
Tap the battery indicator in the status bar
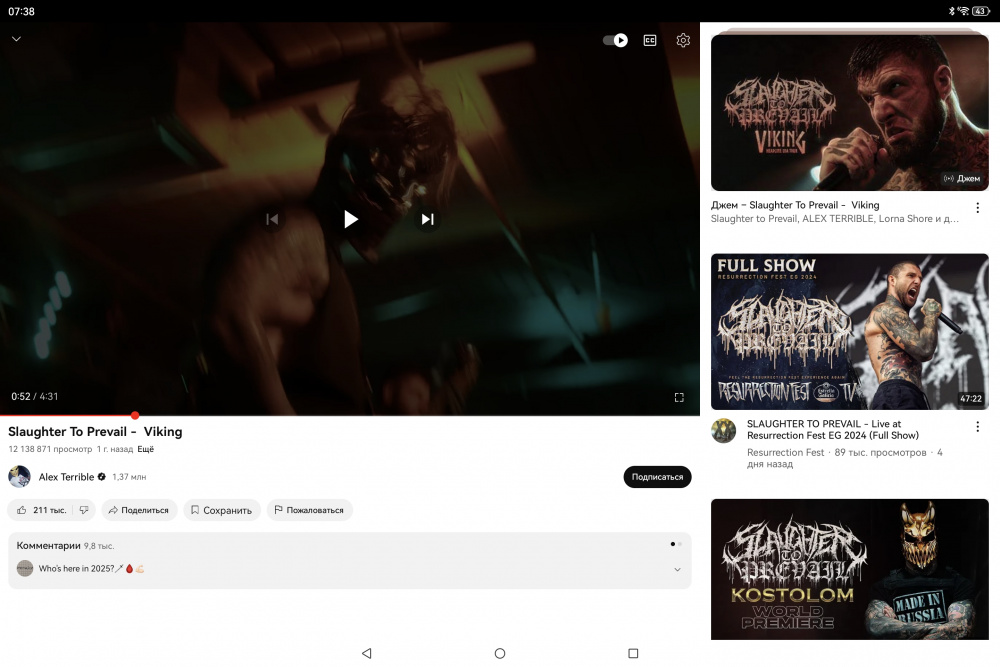point(981,11)
